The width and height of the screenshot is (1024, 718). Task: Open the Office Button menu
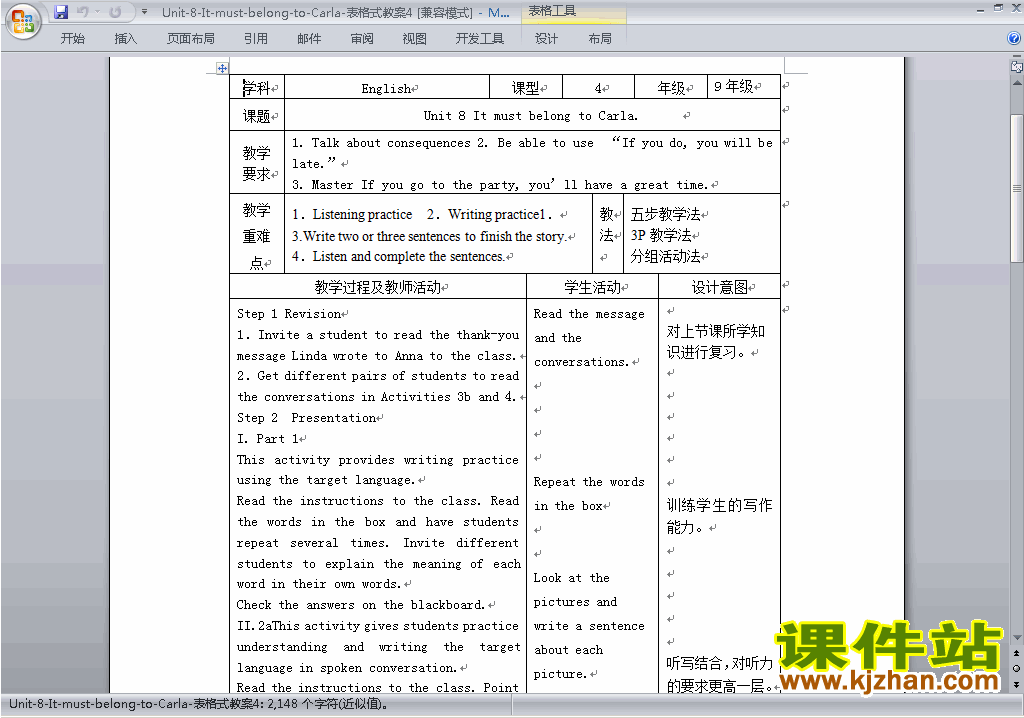23,22
